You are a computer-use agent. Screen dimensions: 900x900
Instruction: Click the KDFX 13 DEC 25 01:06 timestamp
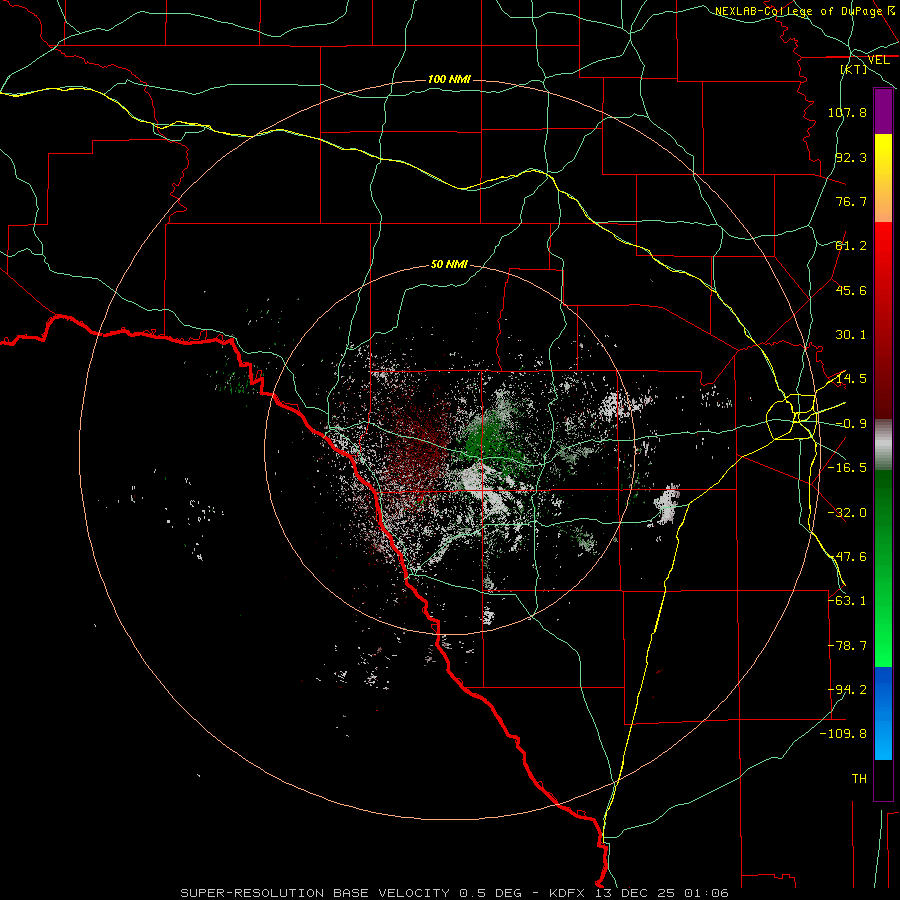(639, 893)
